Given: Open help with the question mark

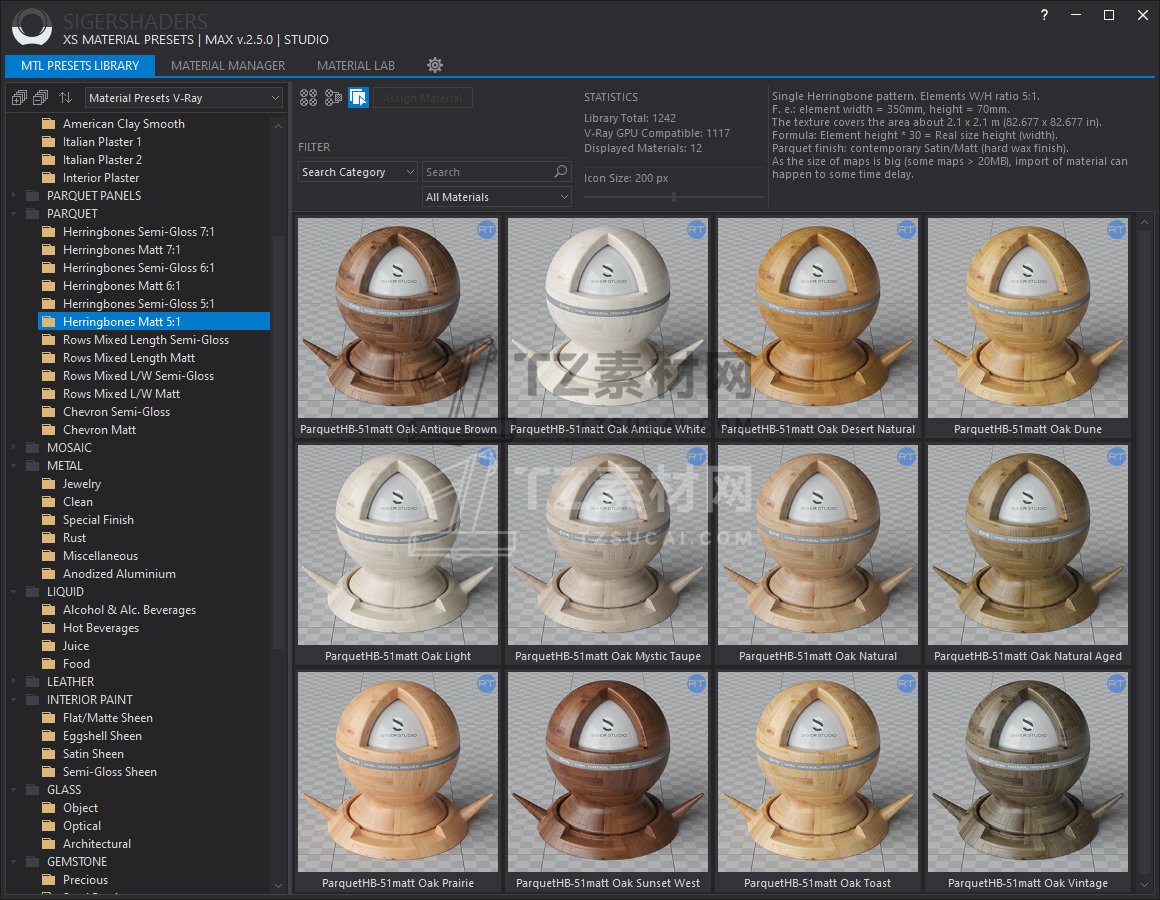Looking at the screenshot, I should coord(1045,15).
